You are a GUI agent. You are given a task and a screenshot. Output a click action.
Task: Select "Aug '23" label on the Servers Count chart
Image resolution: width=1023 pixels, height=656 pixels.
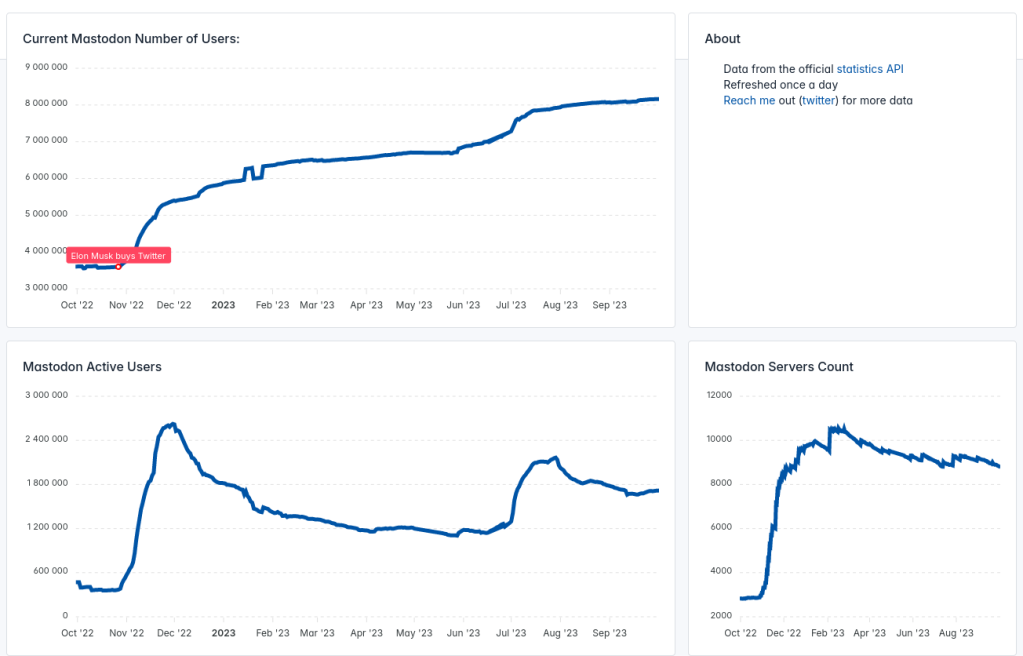[957, 633]
